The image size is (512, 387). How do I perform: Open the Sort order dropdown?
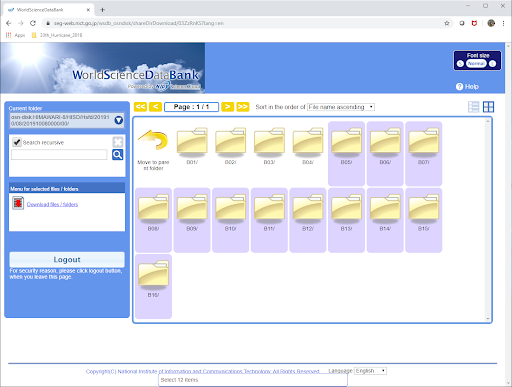[341, 107]
